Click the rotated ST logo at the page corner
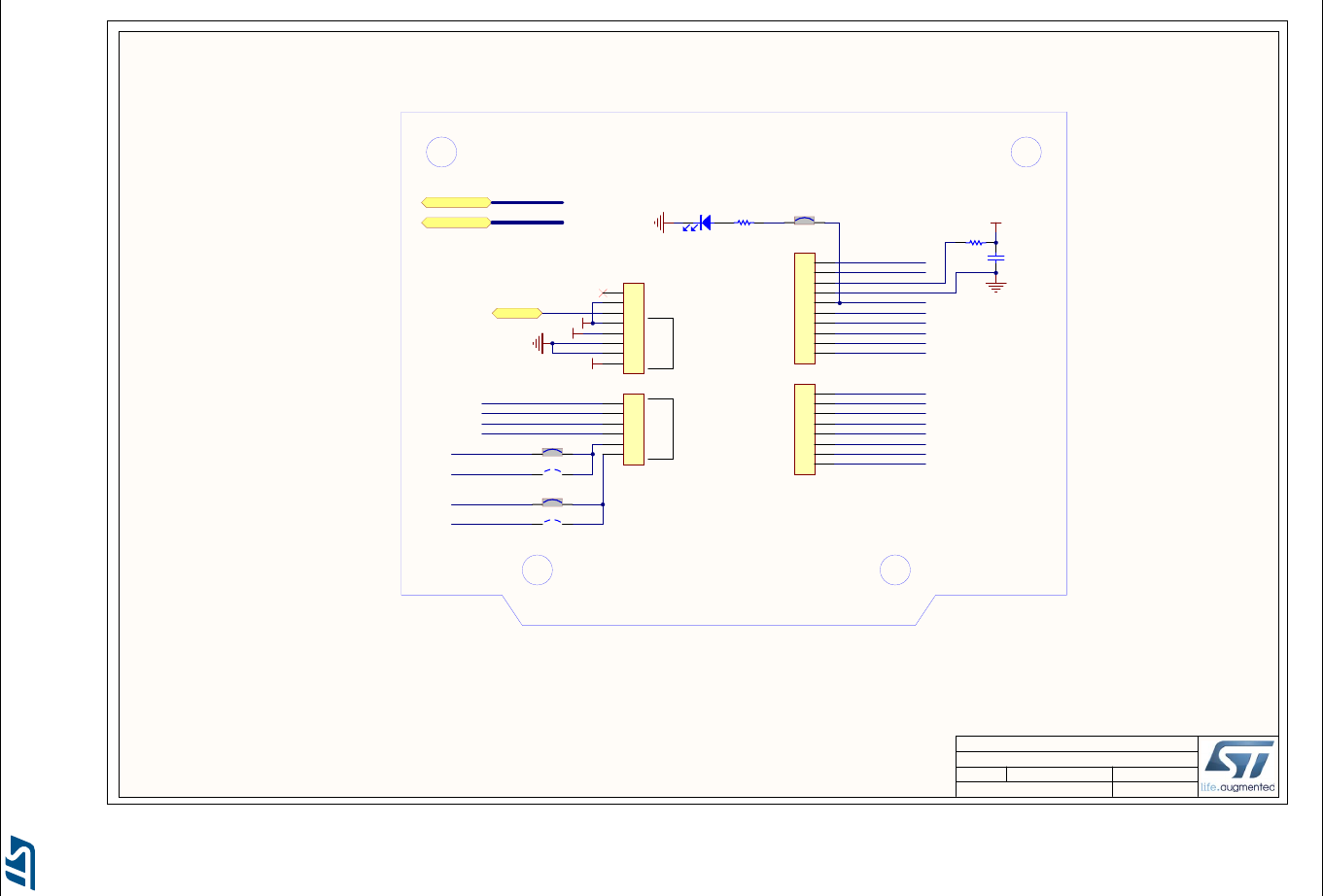This screenshot has height=896, width=1323. pos(22,862)
